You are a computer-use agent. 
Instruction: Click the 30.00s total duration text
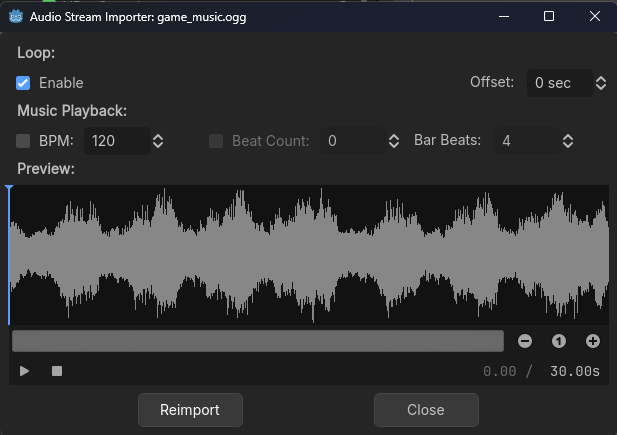point(575,371)
